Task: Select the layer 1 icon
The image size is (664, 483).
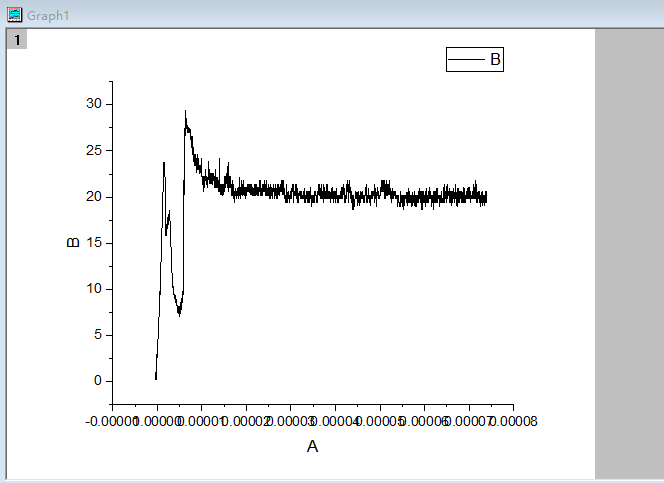Action: click(x=17, y=40)
